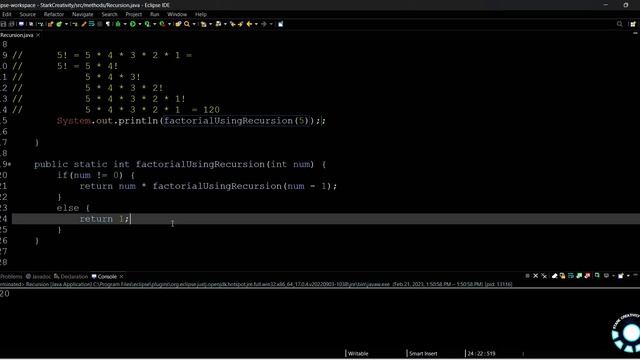Screen dimensions: 640x360
Task: Close the Recursion.java editor tab
Action: pyautogui.click(x=38, y=35)
